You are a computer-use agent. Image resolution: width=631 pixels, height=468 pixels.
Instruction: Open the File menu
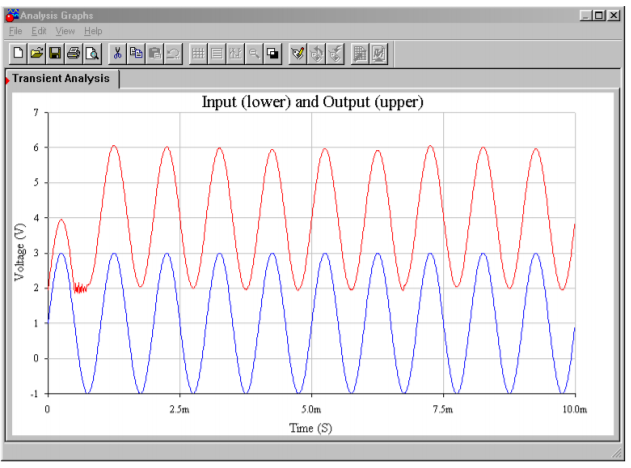pos(15,32)
